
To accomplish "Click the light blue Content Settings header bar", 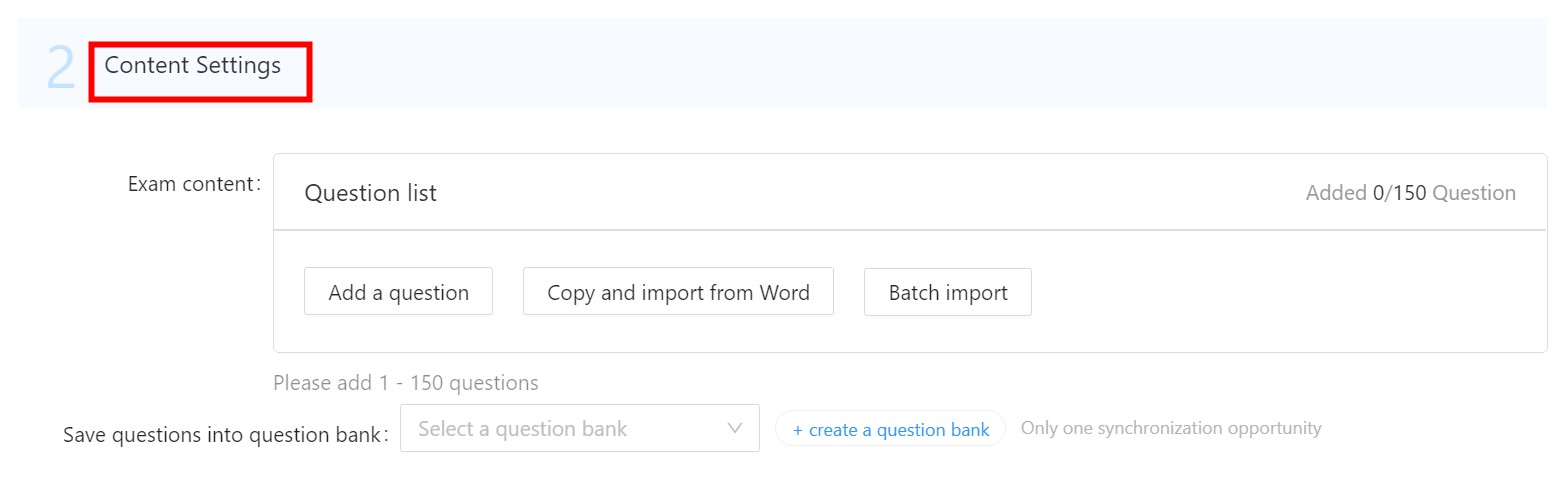I will (x=900, y=64).
